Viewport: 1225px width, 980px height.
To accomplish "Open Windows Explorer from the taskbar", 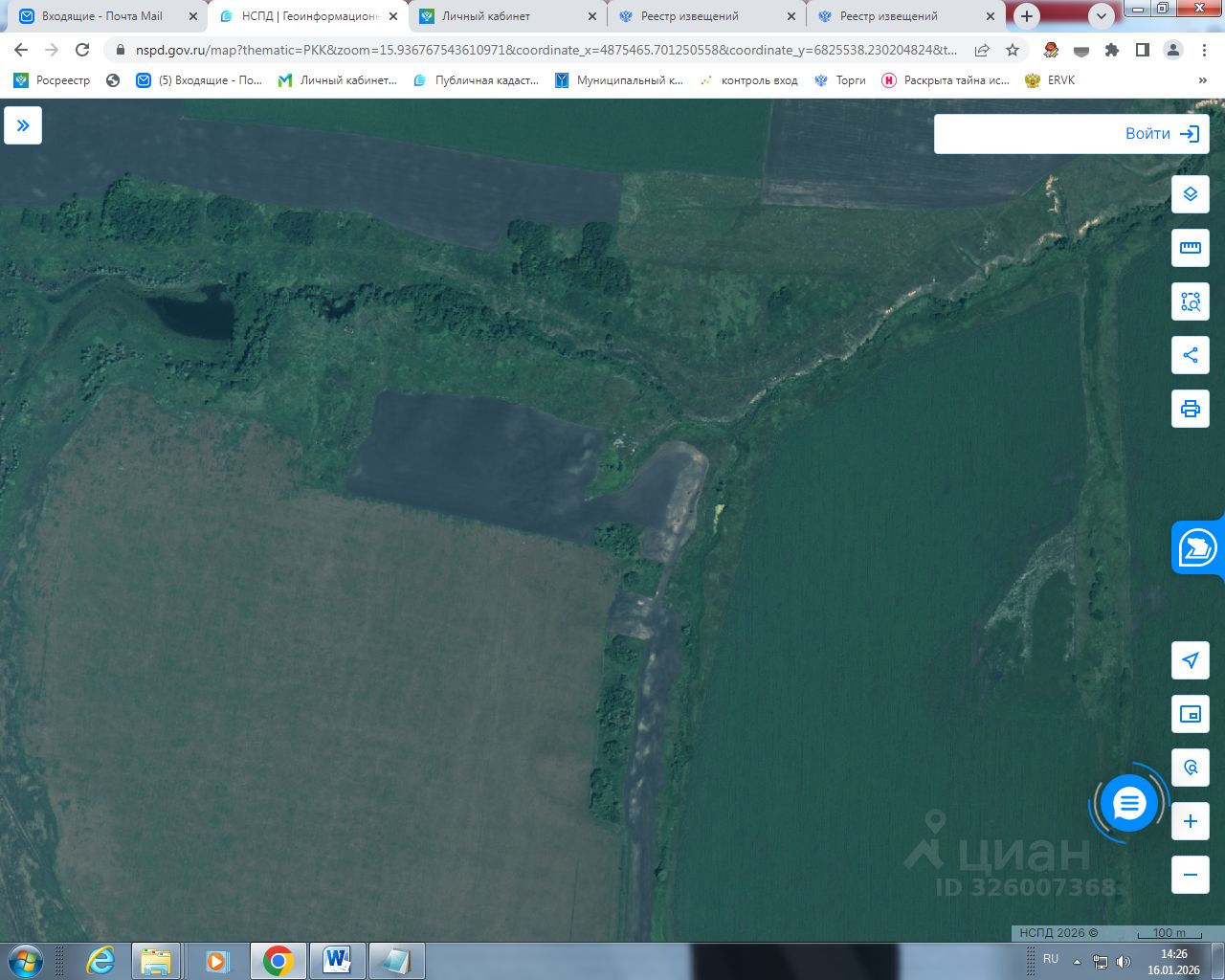I will [156, 960].
